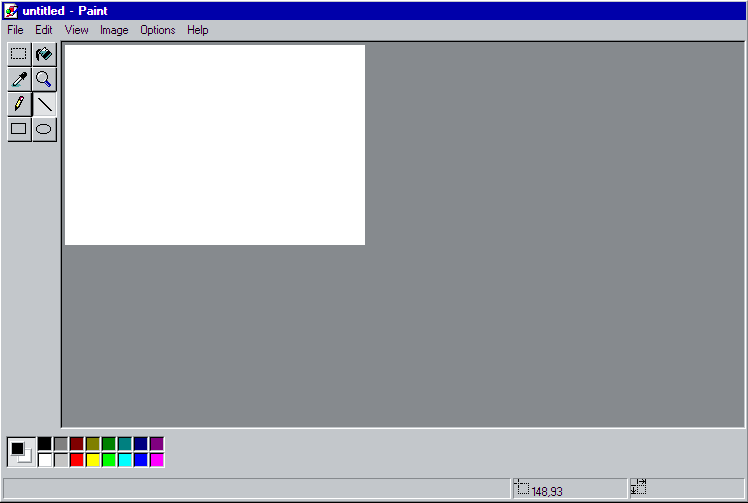
Task: Pick the dark green color swatch
Action: (109, 444)
